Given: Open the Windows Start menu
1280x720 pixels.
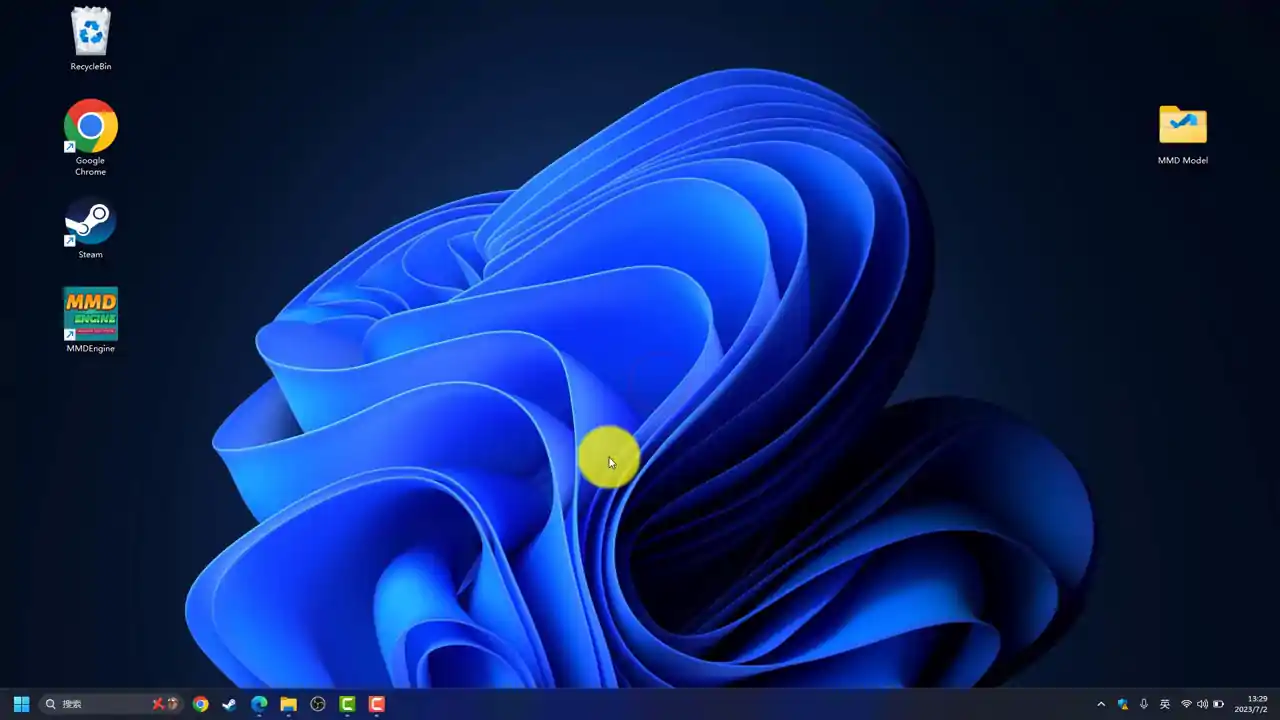Looking at the screenshot, I should click(x=21, y=704).
